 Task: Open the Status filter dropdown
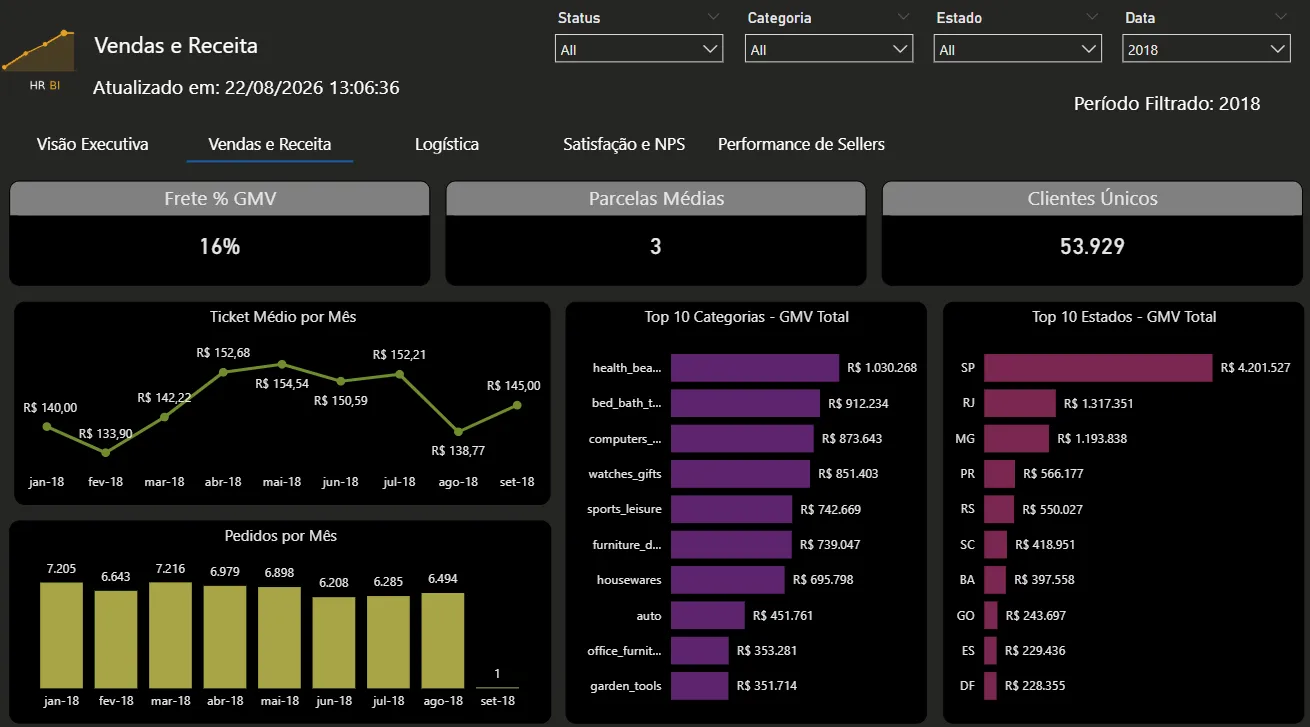[x=639, y=49]
